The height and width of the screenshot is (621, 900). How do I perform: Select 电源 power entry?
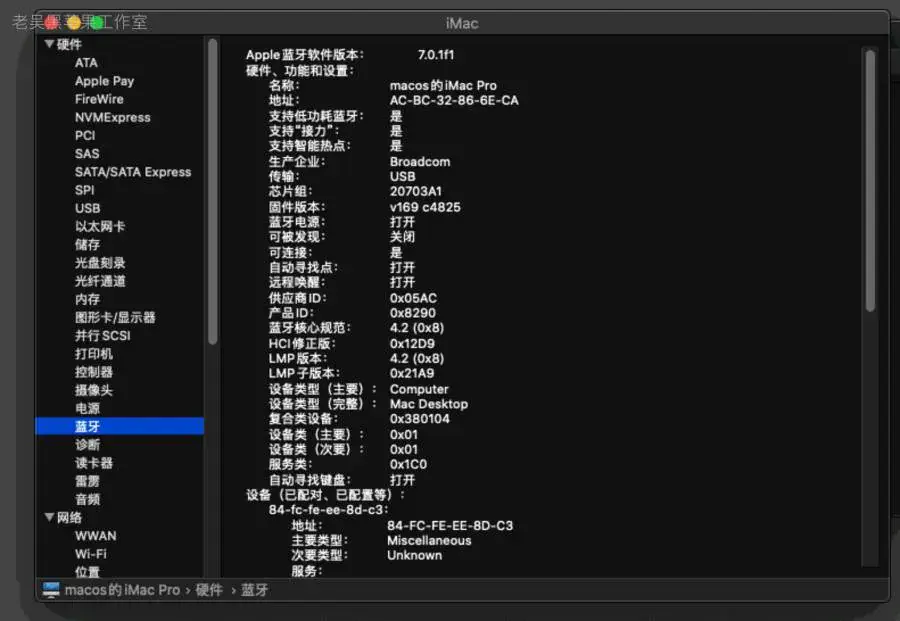pyautogui.click(x=87, y=408)
